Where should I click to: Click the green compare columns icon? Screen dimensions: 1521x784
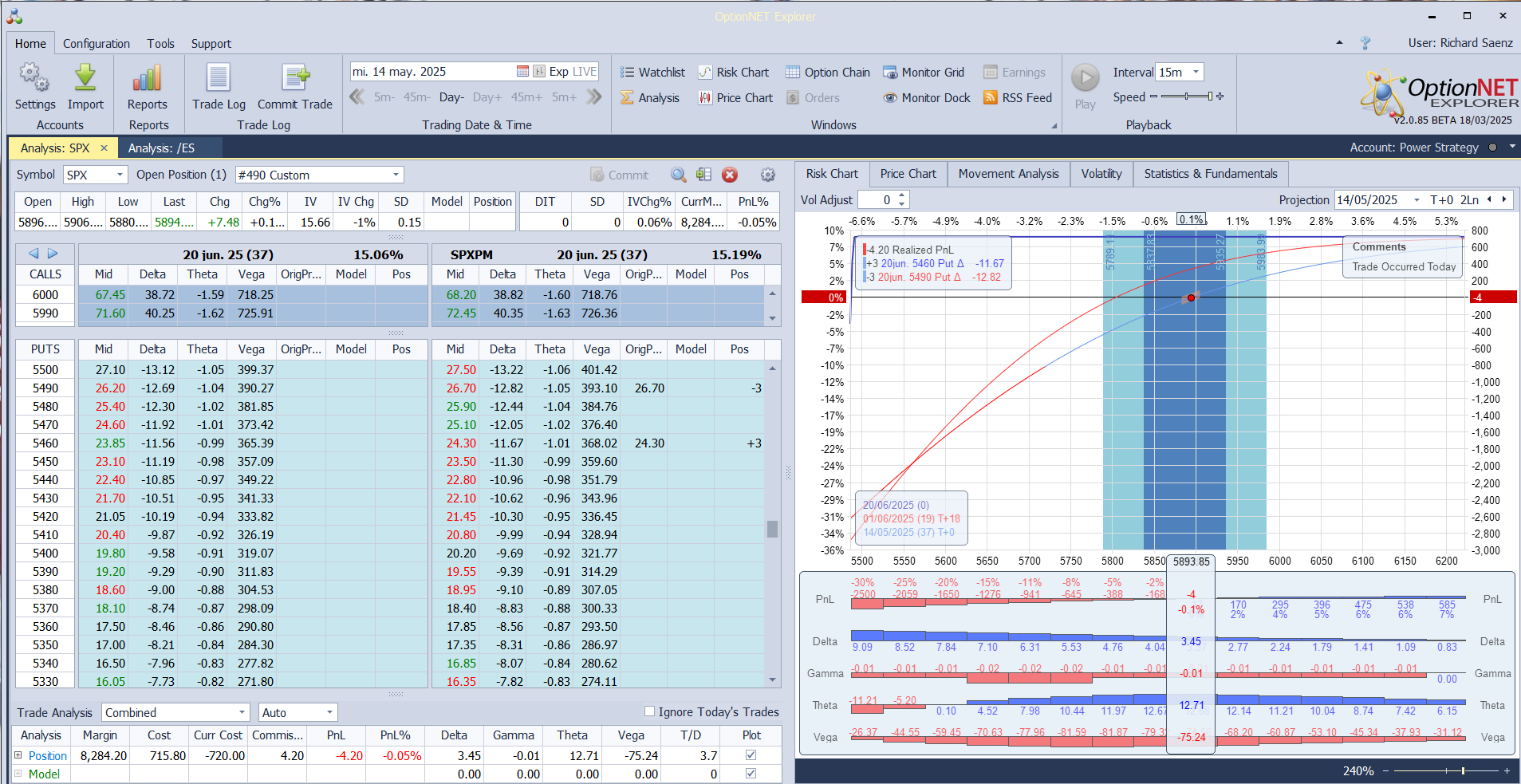click(703, 175)
